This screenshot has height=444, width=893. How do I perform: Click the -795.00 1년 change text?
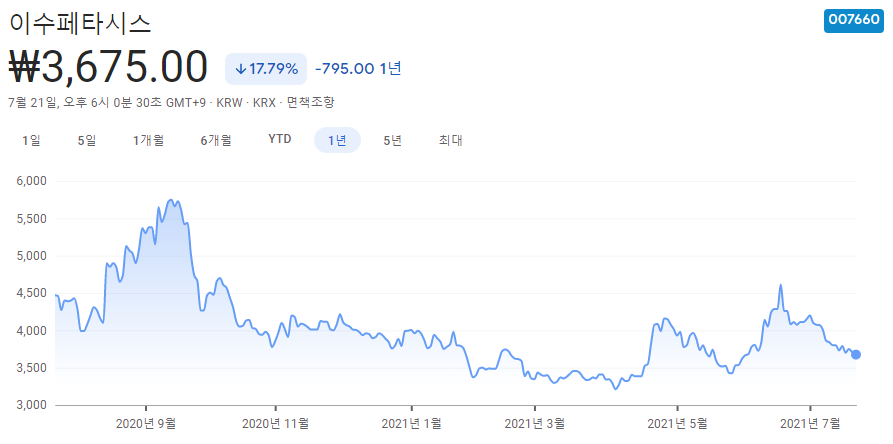tap(358, 69)
